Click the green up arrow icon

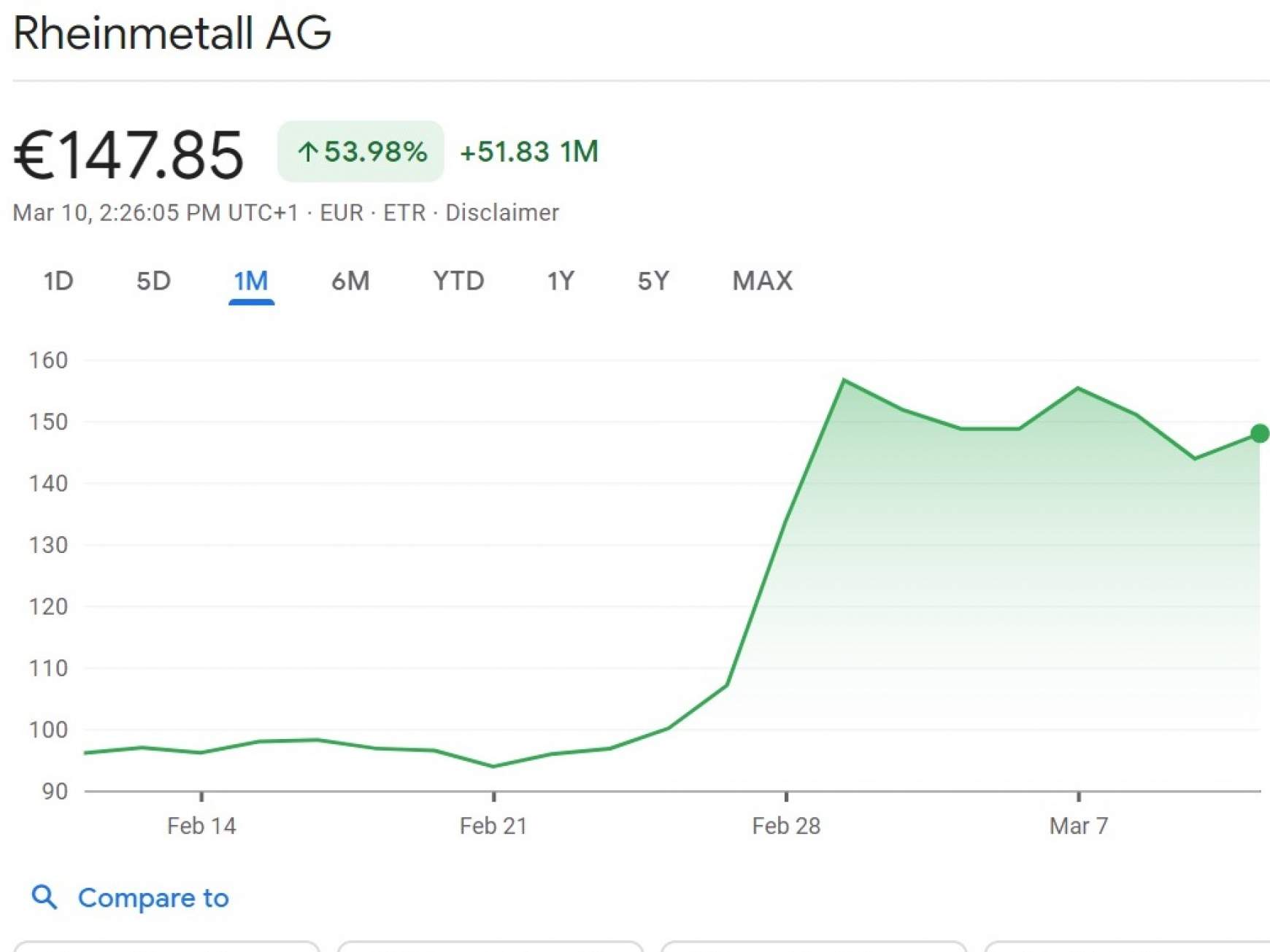click(x=307, y=152)
